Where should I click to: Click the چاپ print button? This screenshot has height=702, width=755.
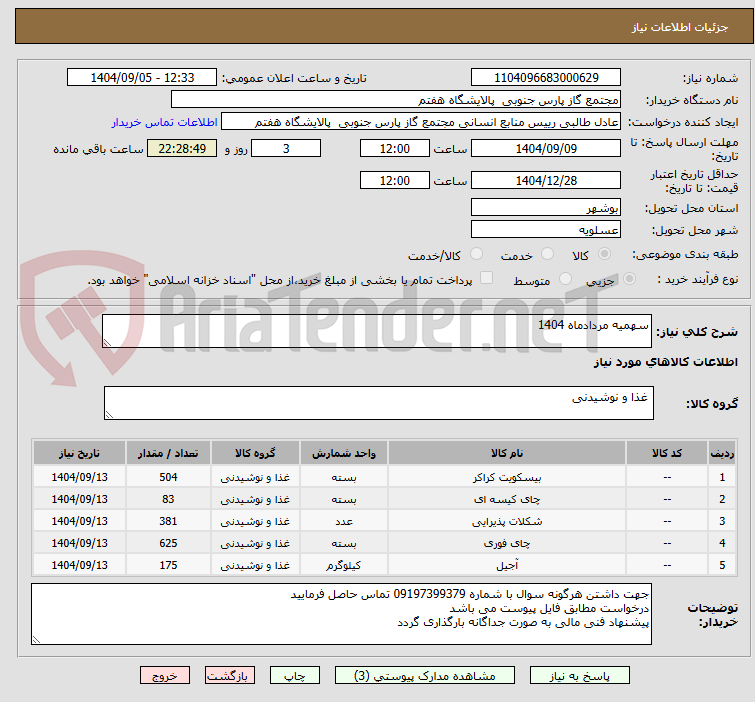click(x=294, y=676)
